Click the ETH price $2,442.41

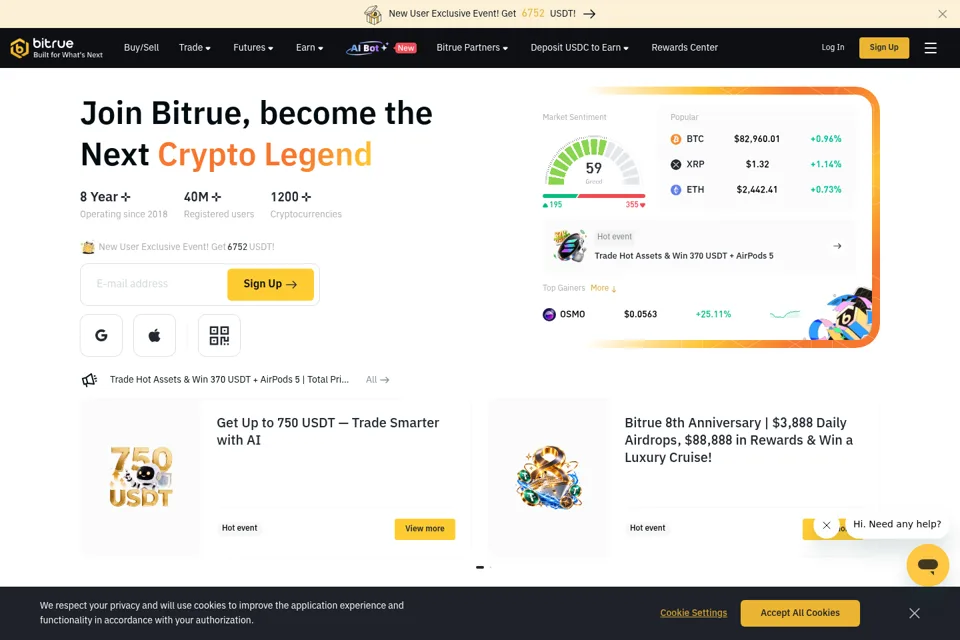pyautogui.click(x=757, y=190)
